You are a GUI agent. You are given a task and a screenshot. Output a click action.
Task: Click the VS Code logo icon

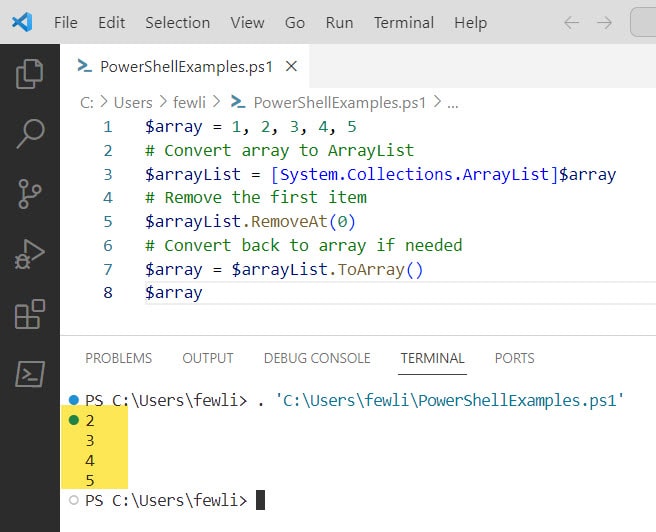click(x=22, y=22)
